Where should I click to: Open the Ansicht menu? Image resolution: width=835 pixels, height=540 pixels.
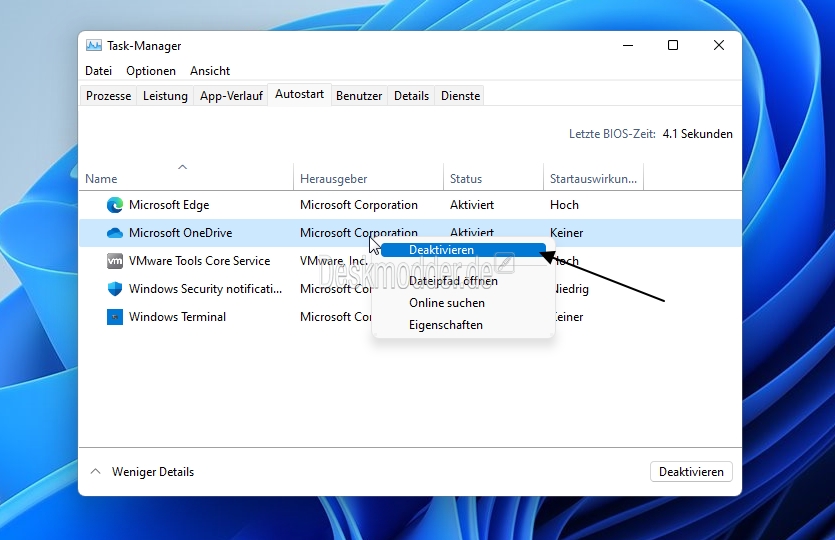210,71
